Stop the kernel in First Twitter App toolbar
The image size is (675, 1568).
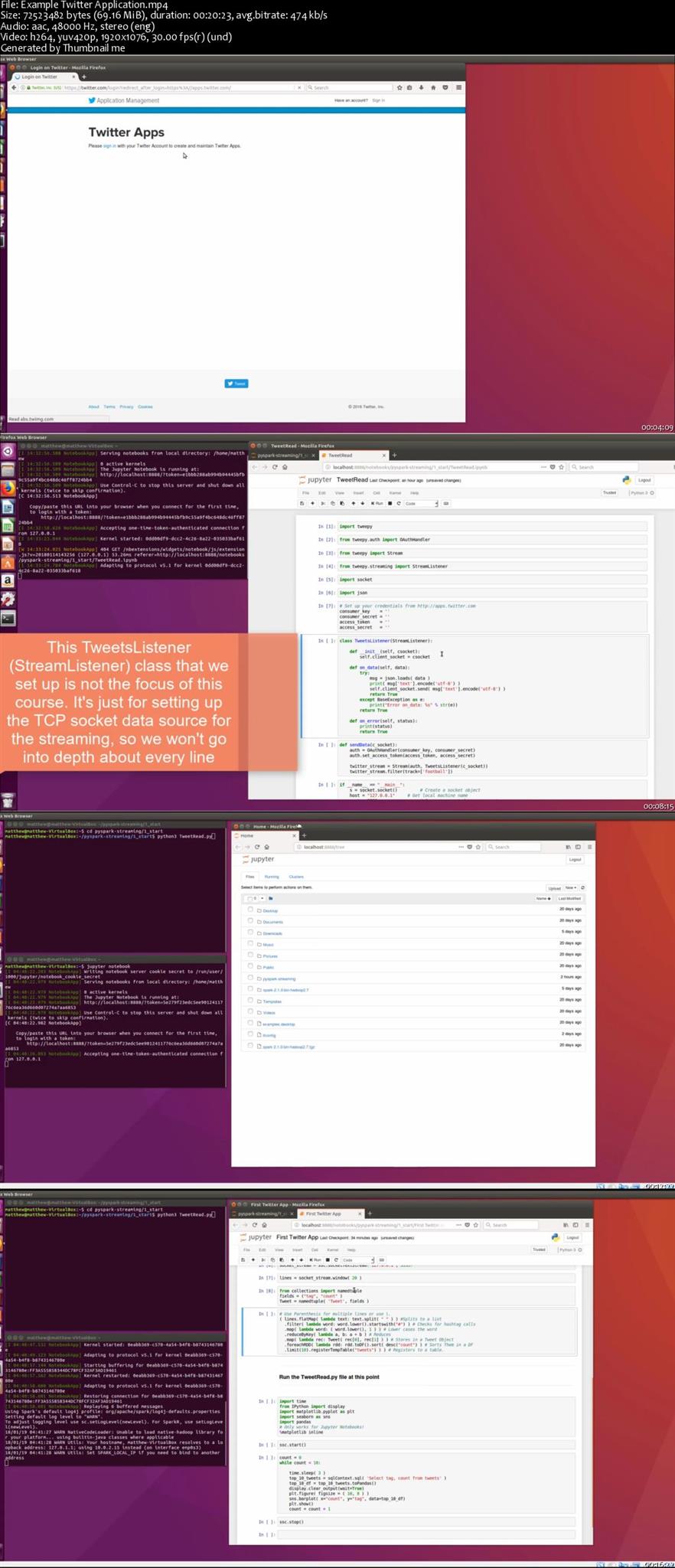328,1259
